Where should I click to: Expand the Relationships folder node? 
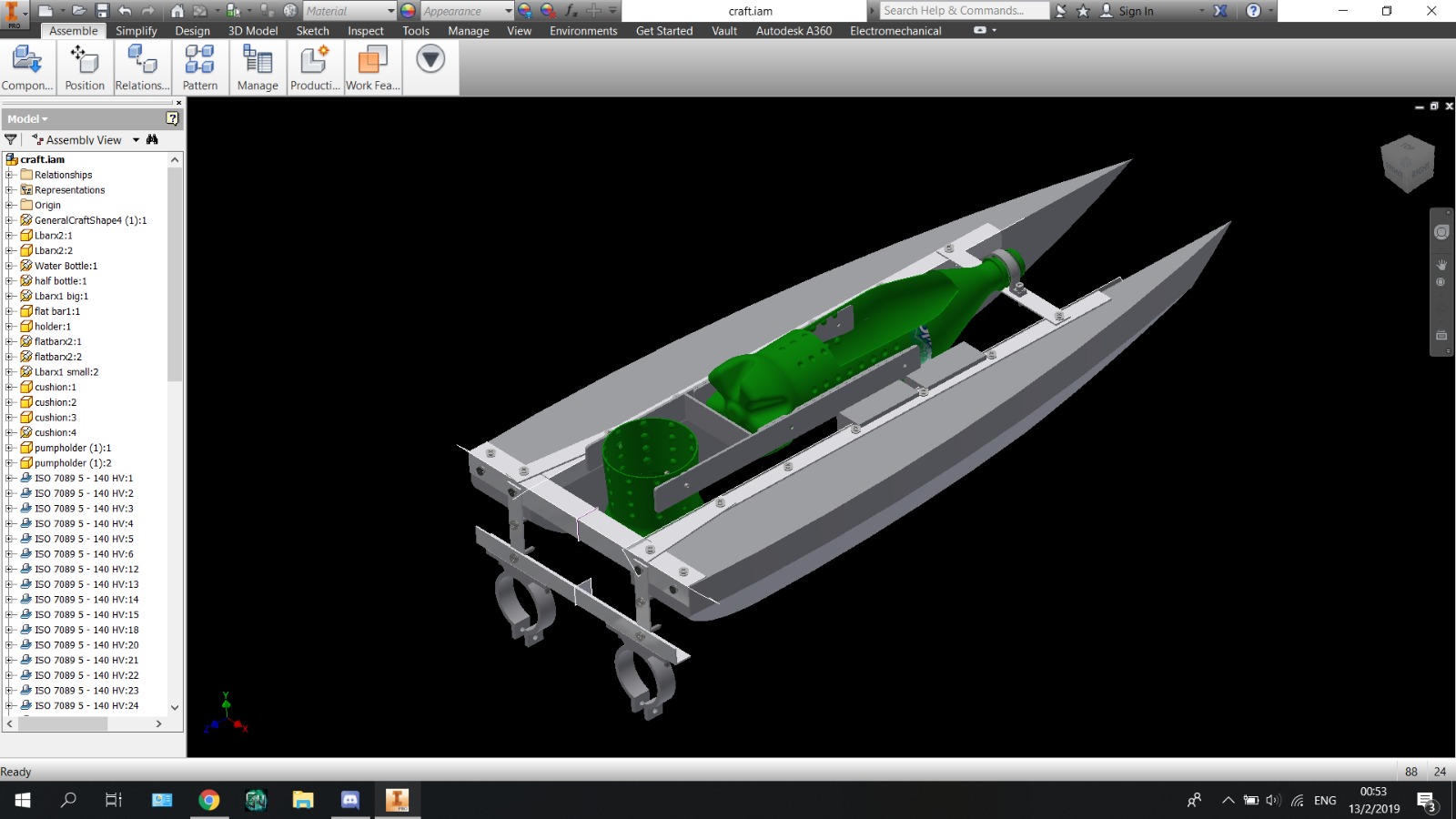9,175
